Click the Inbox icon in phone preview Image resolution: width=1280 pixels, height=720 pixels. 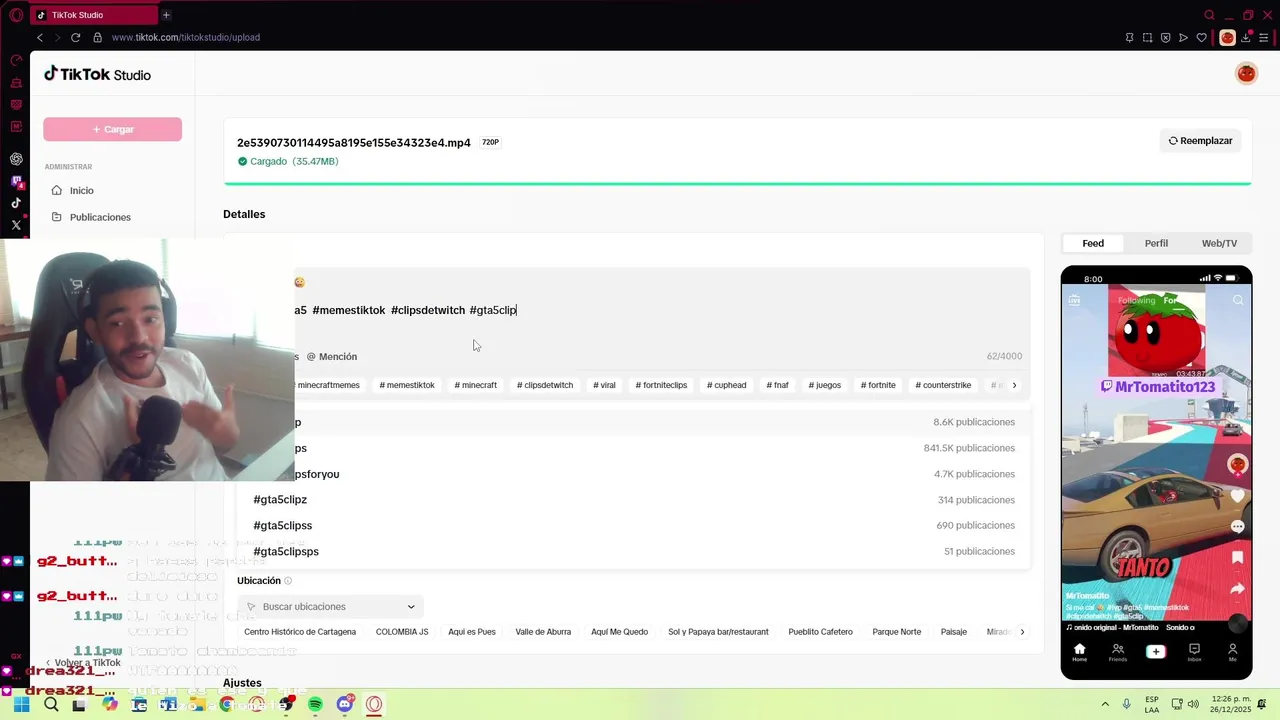1194,651
